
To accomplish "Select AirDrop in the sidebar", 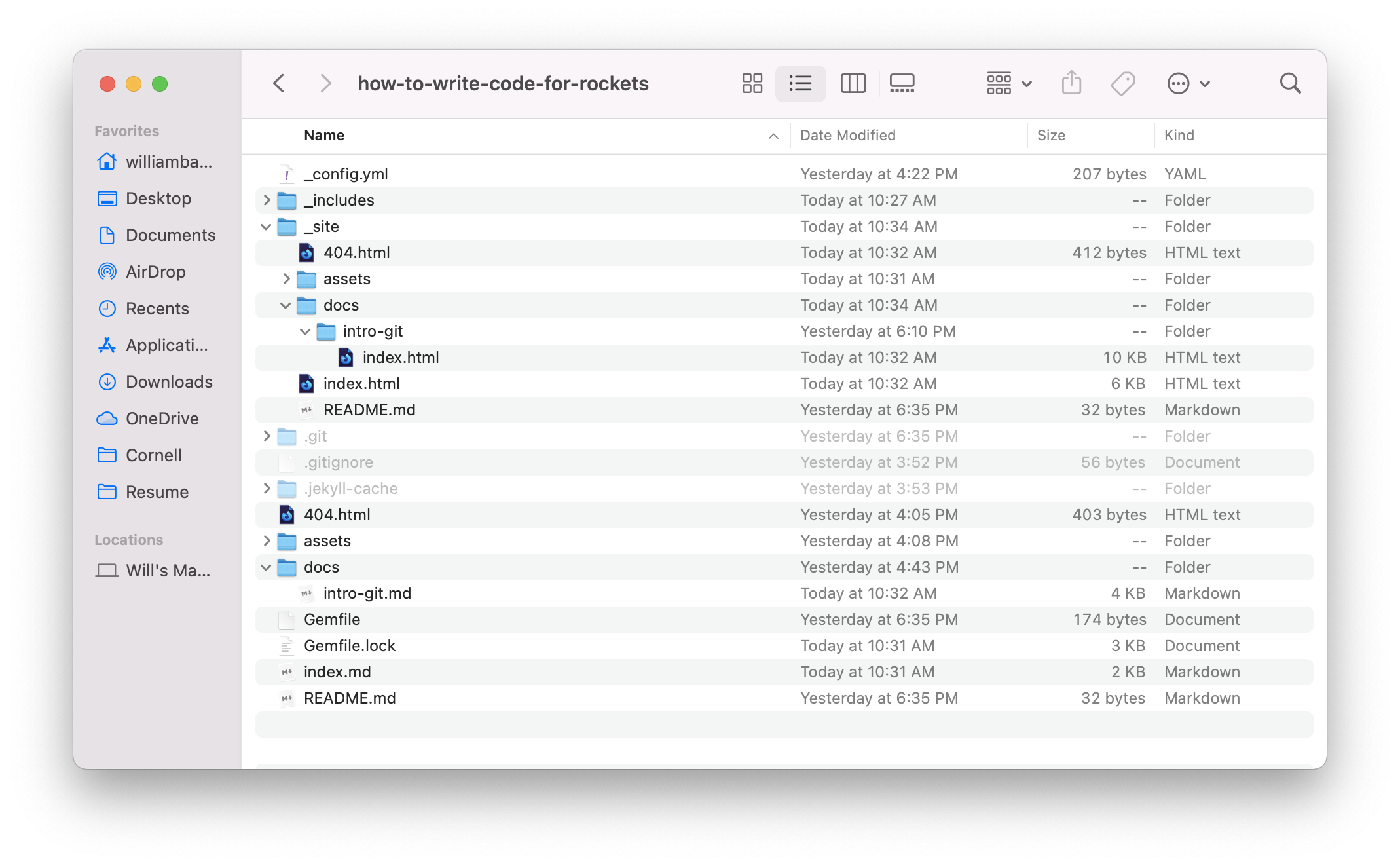I will (156, 272).
